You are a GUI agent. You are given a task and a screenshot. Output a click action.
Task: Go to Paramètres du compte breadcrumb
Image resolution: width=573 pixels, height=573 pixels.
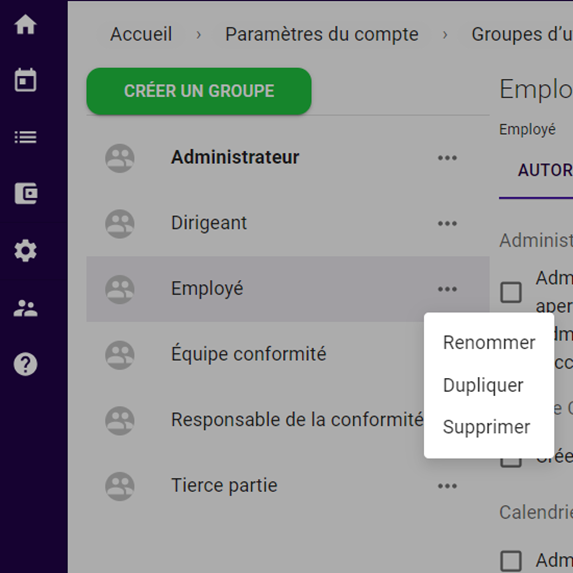tap(322, 34)
